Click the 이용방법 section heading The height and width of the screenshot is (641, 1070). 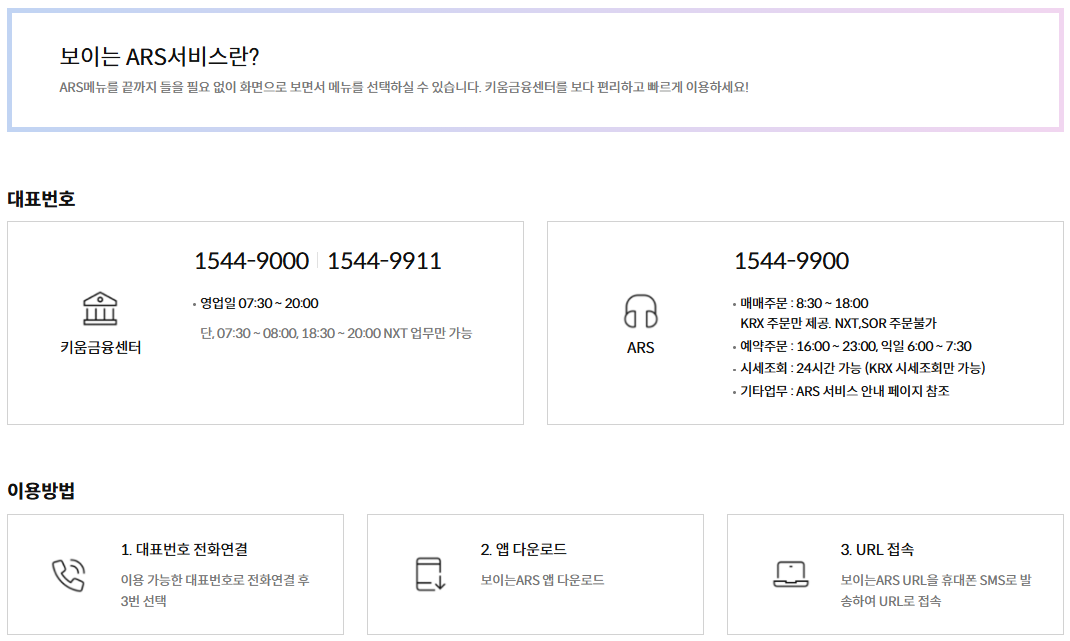point(42,491)
